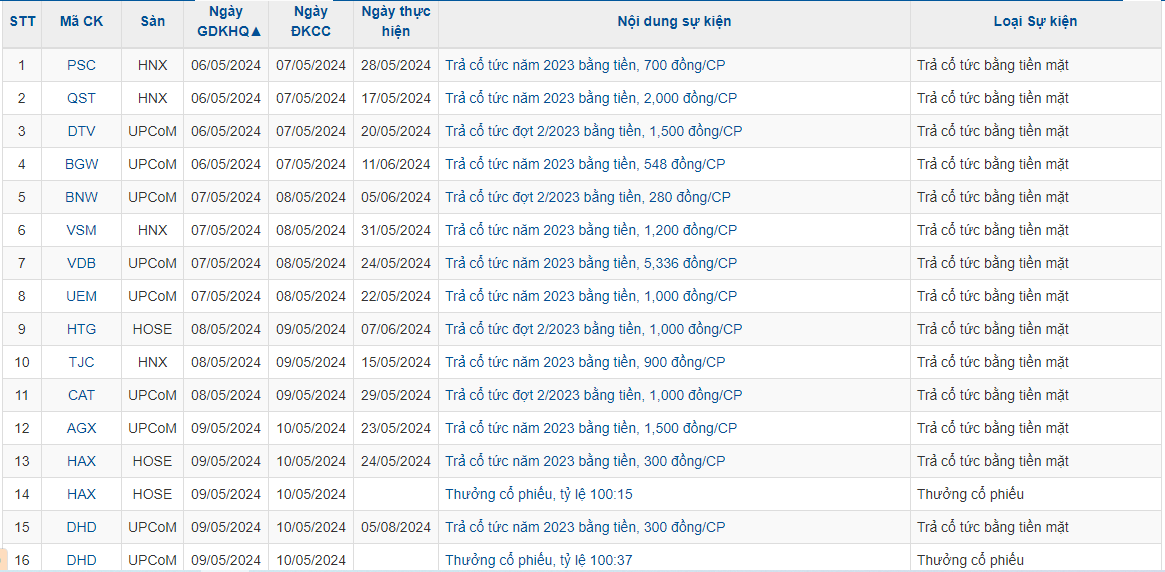Open DHD 300 đồng/CP dividend event
The height and width of the screenshot is (572, 1165).
coord(585,527)
